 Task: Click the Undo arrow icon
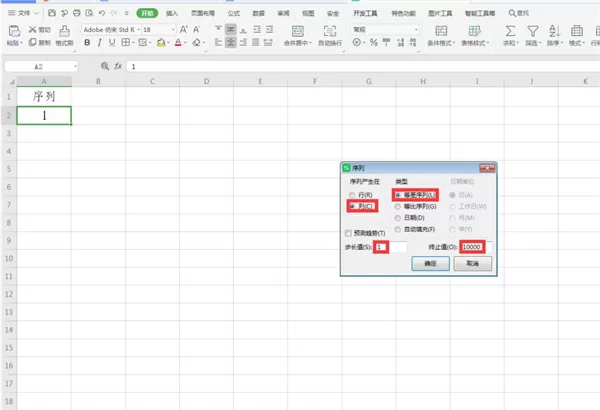(101, 13)
